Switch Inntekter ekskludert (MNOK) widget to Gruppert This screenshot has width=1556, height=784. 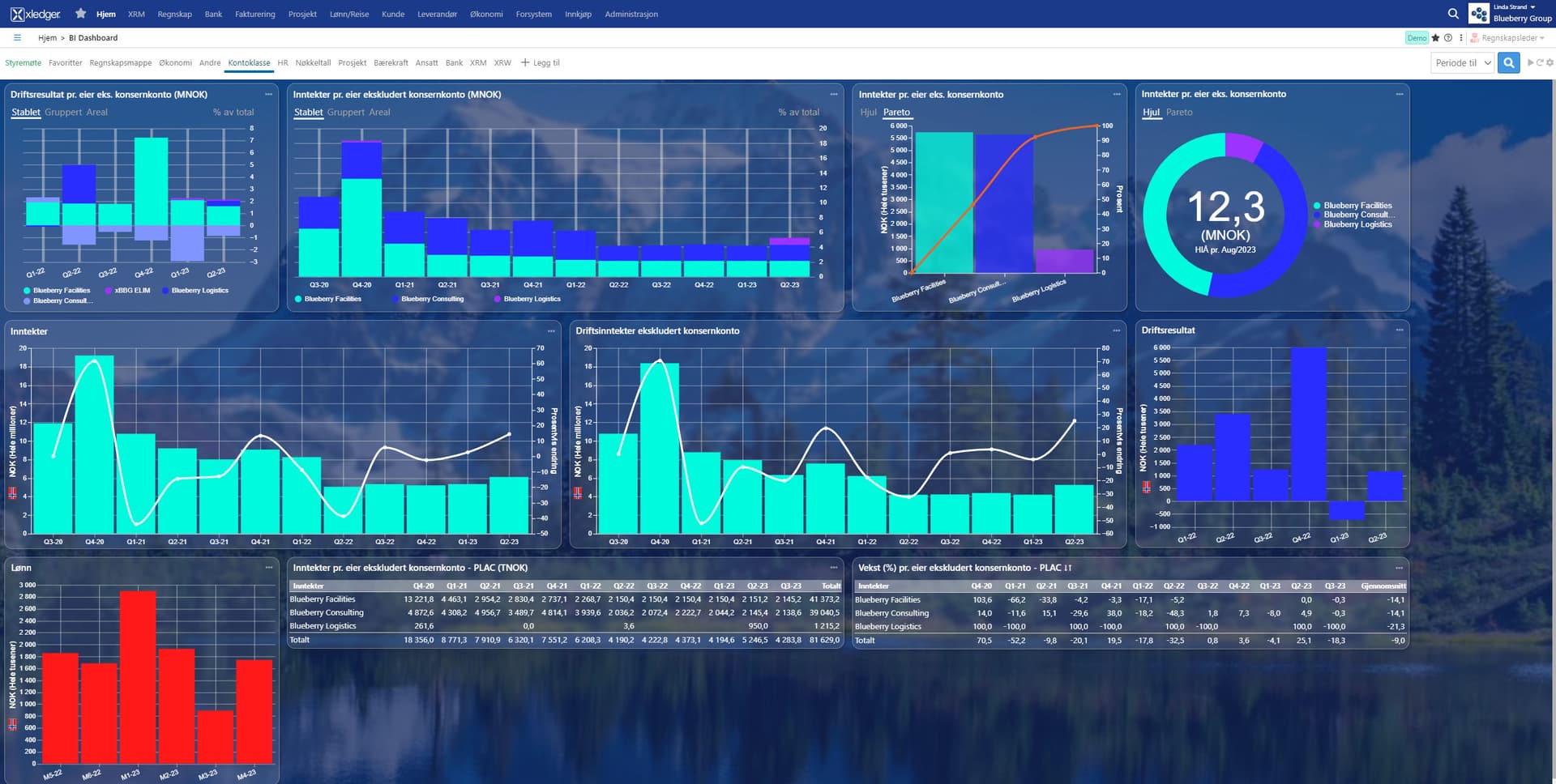click(346, 113)
